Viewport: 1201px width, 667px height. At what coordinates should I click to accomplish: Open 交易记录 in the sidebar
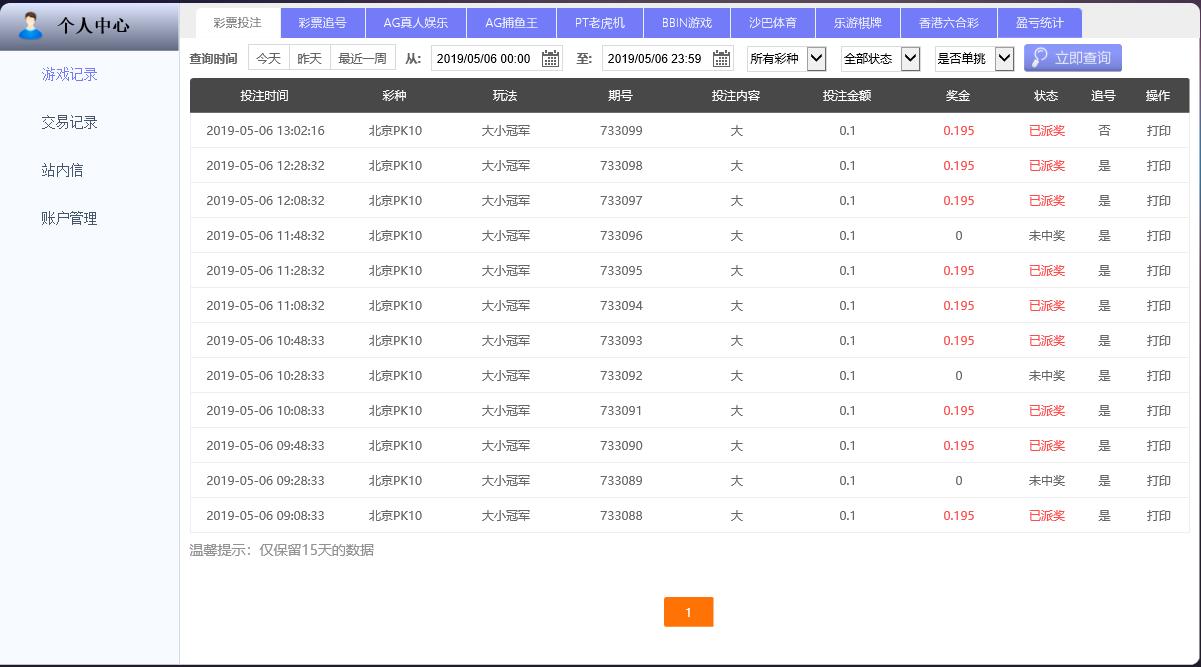[x=69, y=122]
